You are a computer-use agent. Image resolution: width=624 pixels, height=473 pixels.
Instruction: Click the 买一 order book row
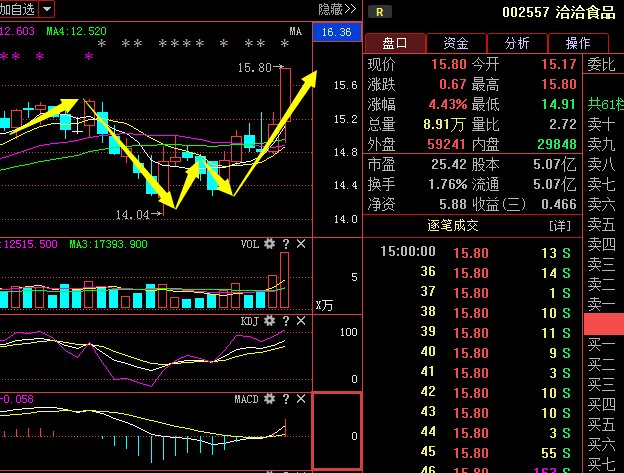pyautogui.click(x=604, y=344)
